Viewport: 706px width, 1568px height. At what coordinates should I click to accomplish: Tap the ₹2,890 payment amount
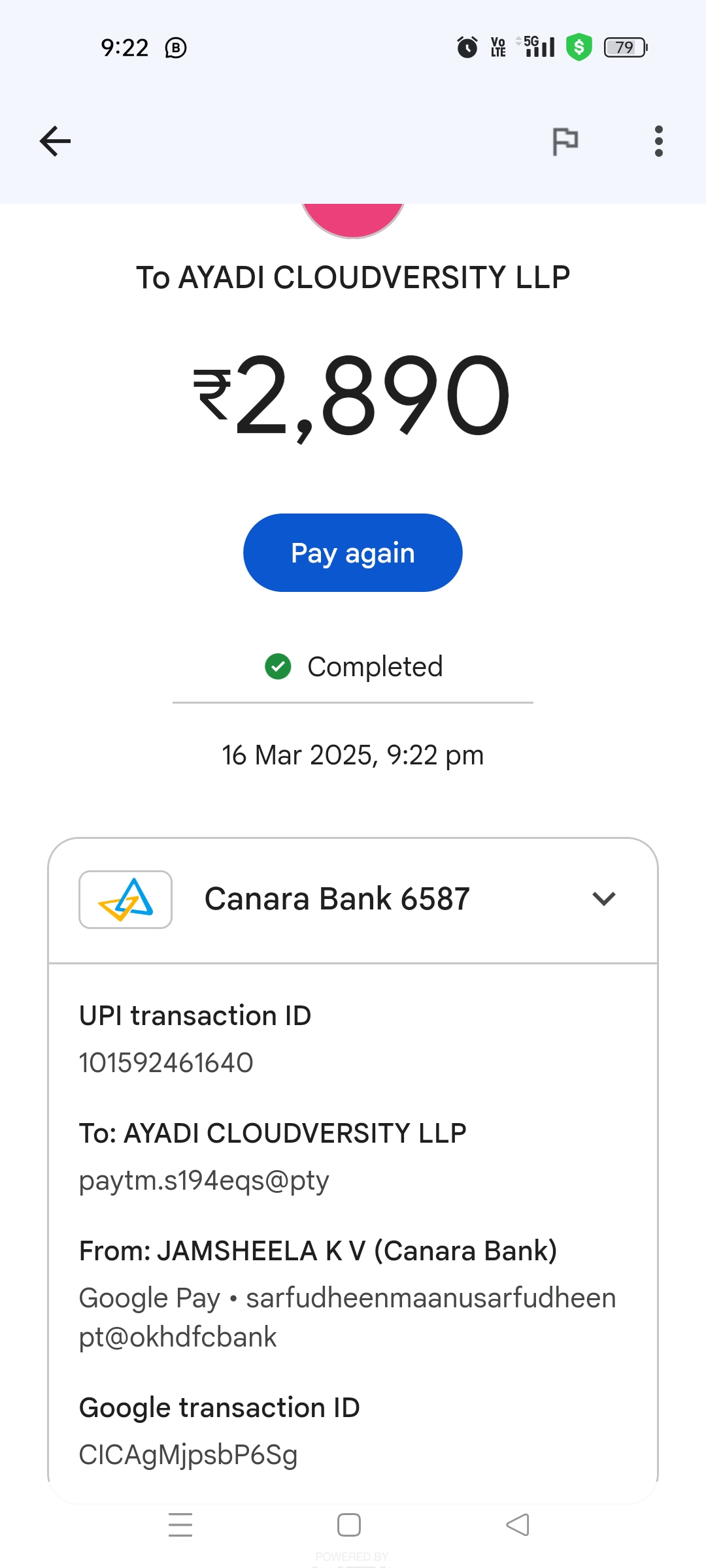pos(353,395)
